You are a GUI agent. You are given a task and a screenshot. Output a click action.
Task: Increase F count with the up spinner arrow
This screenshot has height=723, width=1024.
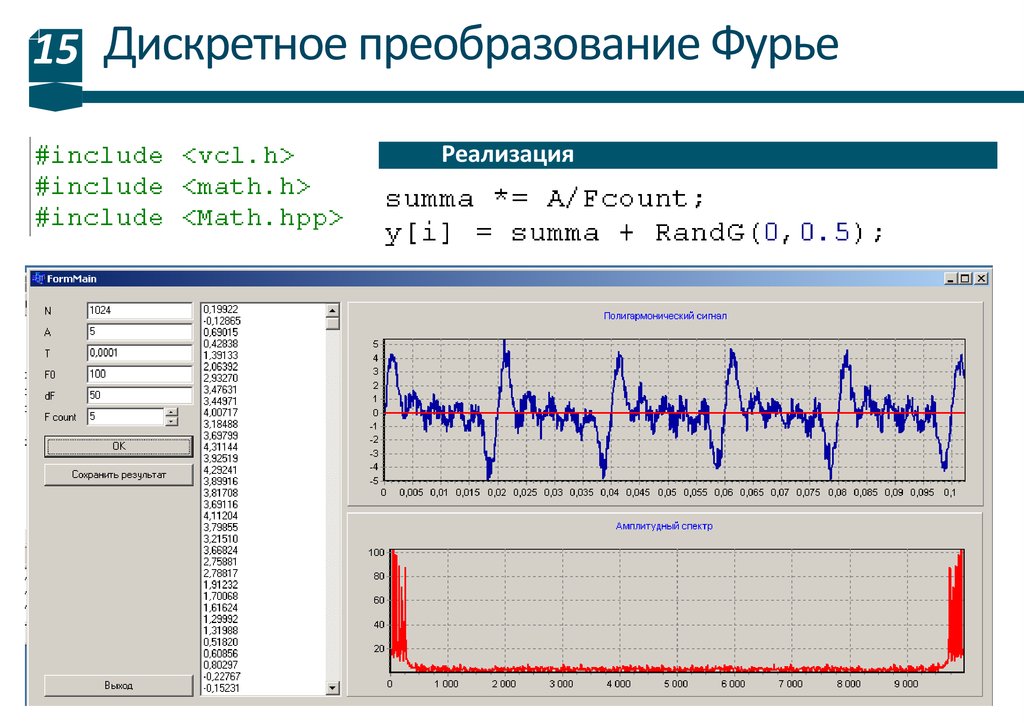(x=171, y=412)
